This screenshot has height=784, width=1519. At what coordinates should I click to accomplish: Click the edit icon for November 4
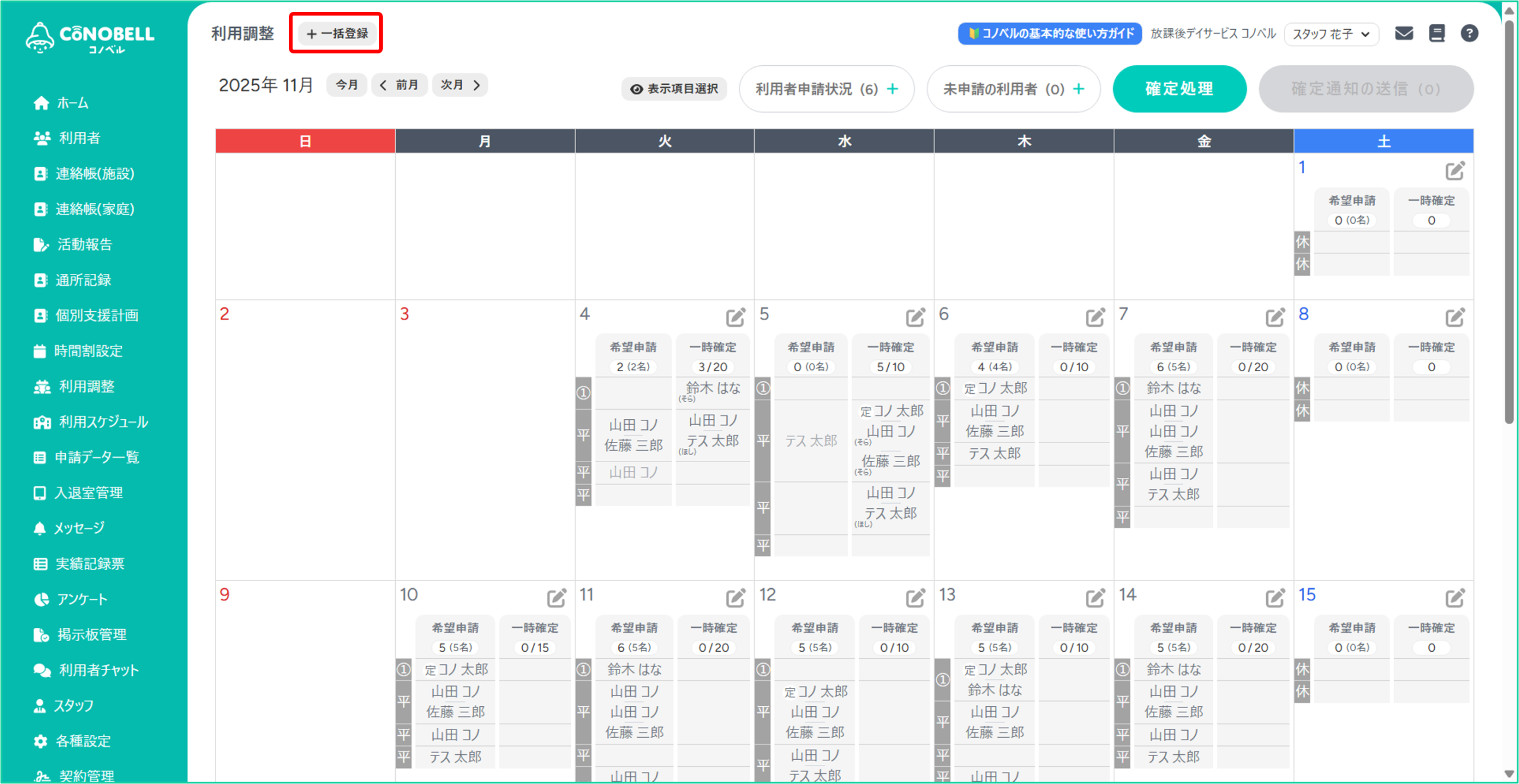coord(735,317)
